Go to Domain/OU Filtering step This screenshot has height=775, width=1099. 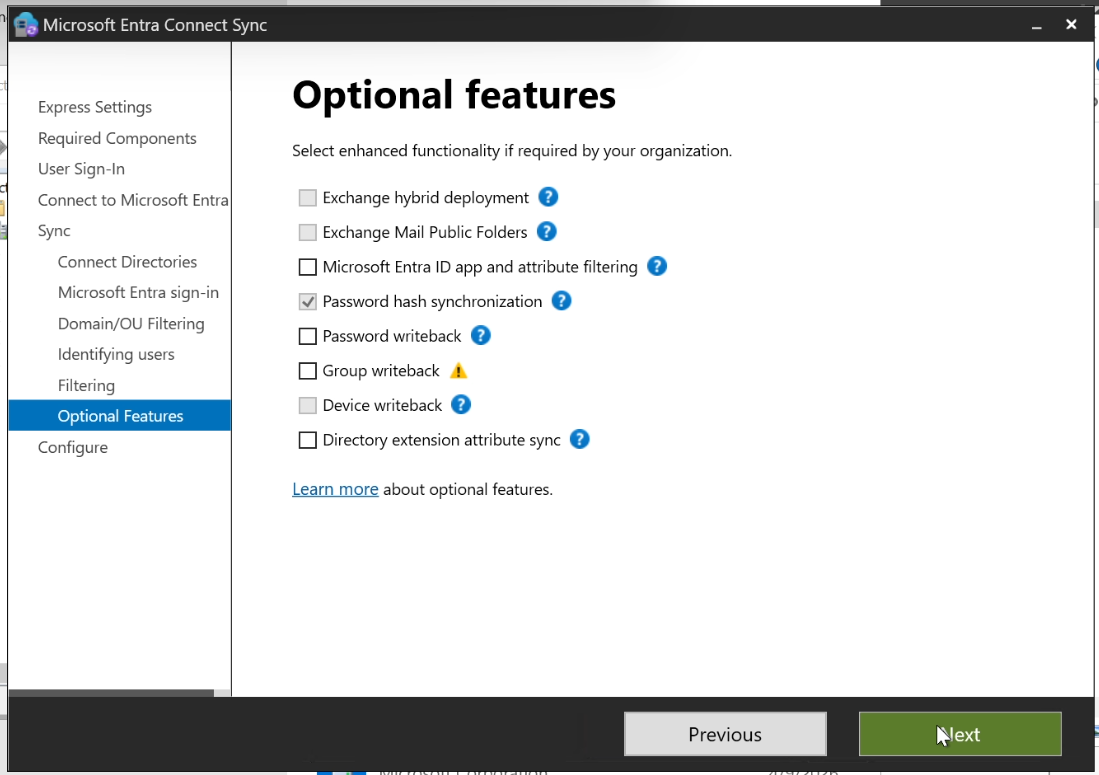point(131,324)
